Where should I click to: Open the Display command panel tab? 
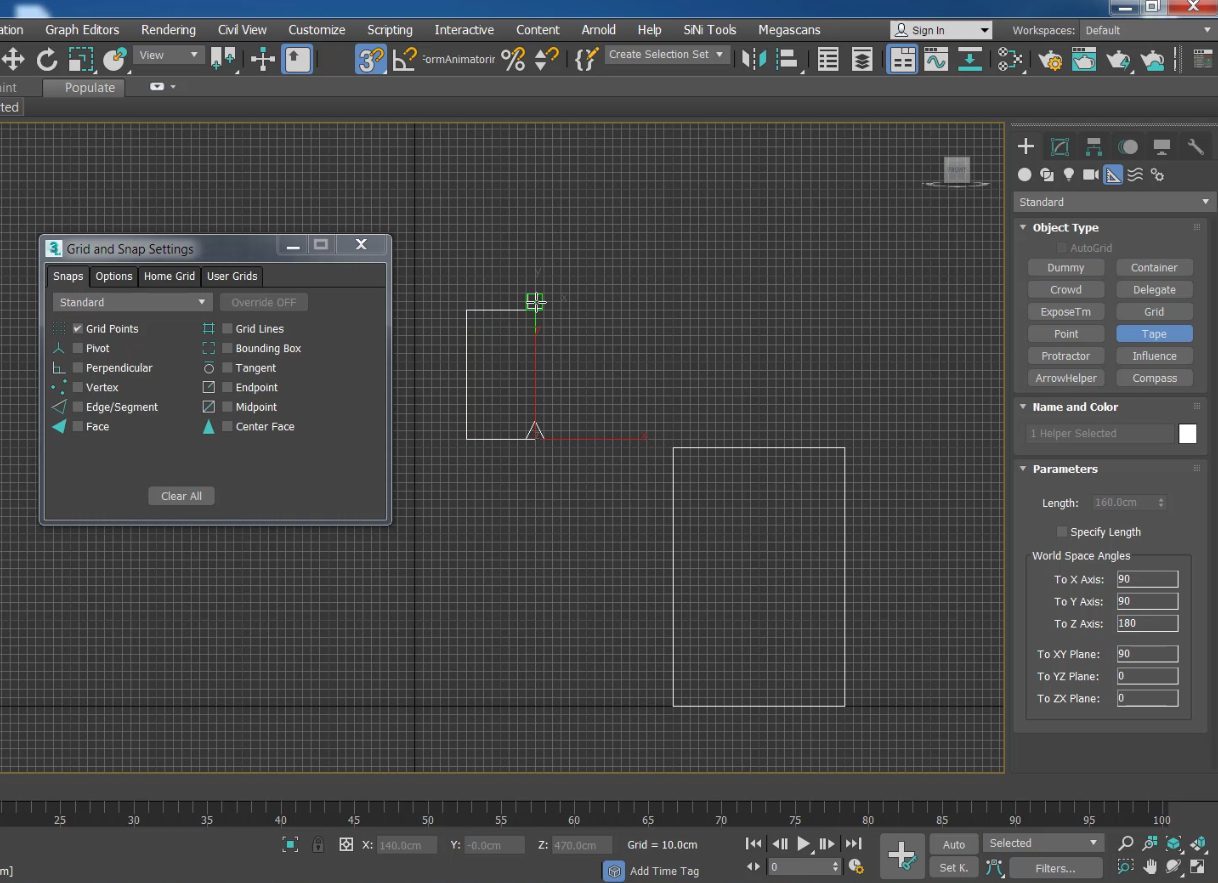pyautogui.click(x=1162, y=147)
